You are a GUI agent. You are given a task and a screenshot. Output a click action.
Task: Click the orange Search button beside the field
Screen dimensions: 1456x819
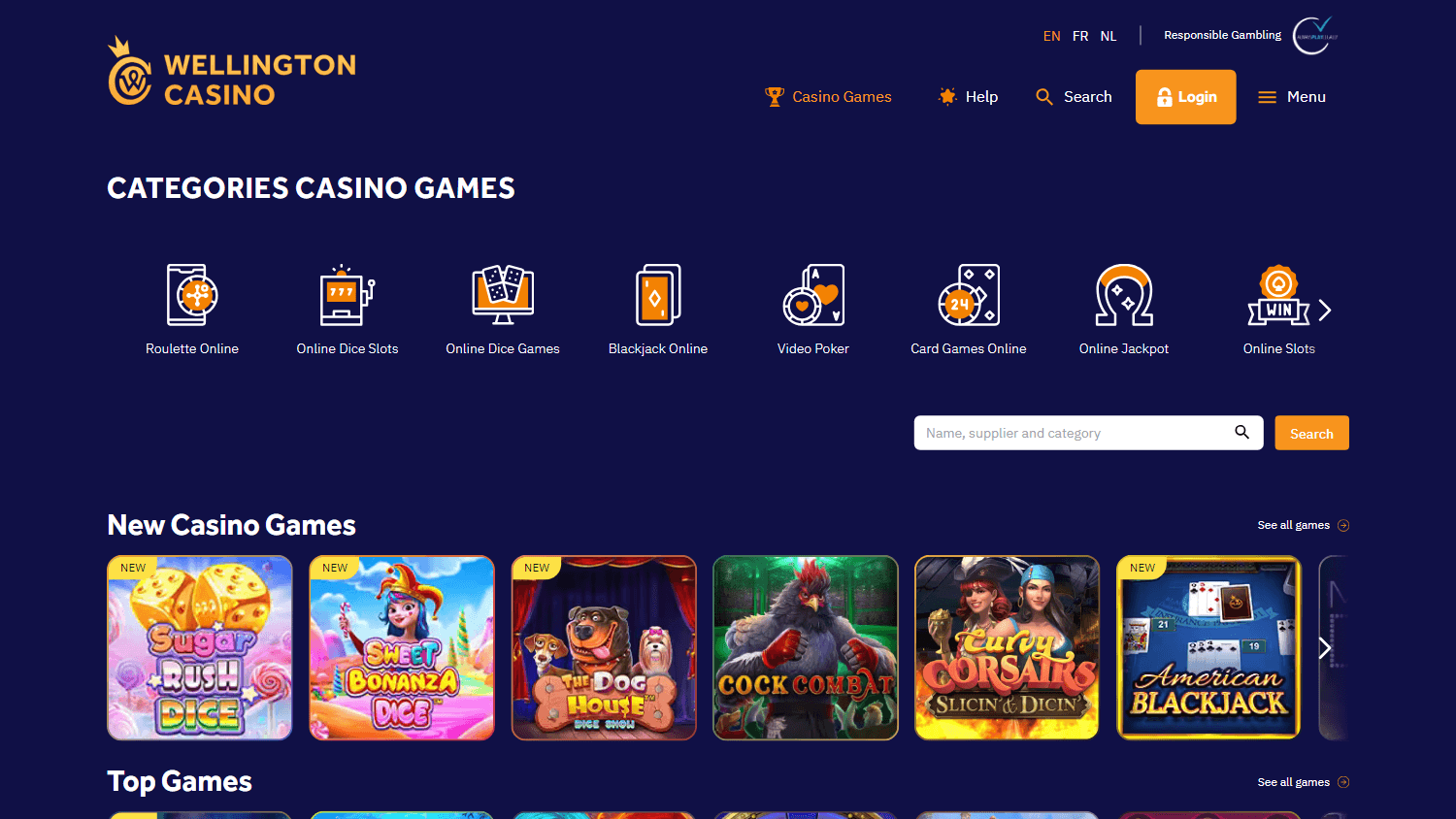pyautogui.click(x=1312, y=433)
